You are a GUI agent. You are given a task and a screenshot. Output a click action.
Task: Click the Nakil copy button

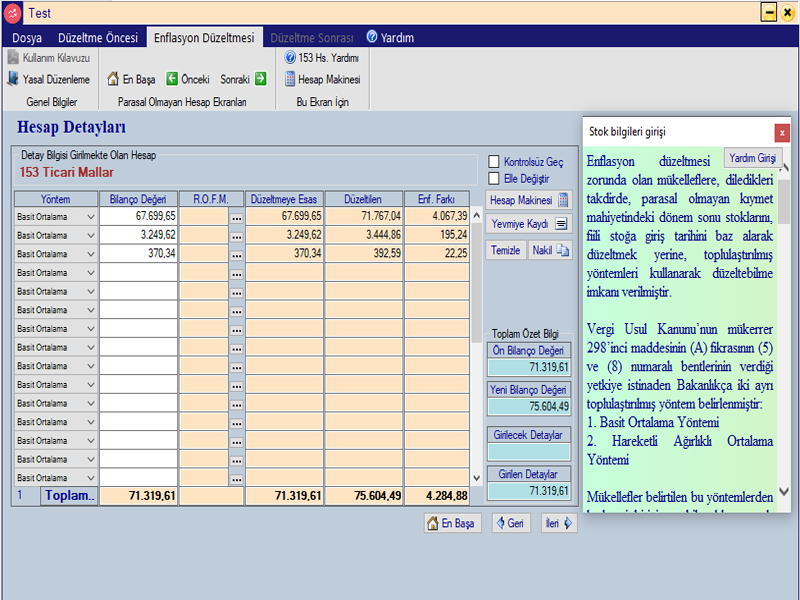point(550,250)
